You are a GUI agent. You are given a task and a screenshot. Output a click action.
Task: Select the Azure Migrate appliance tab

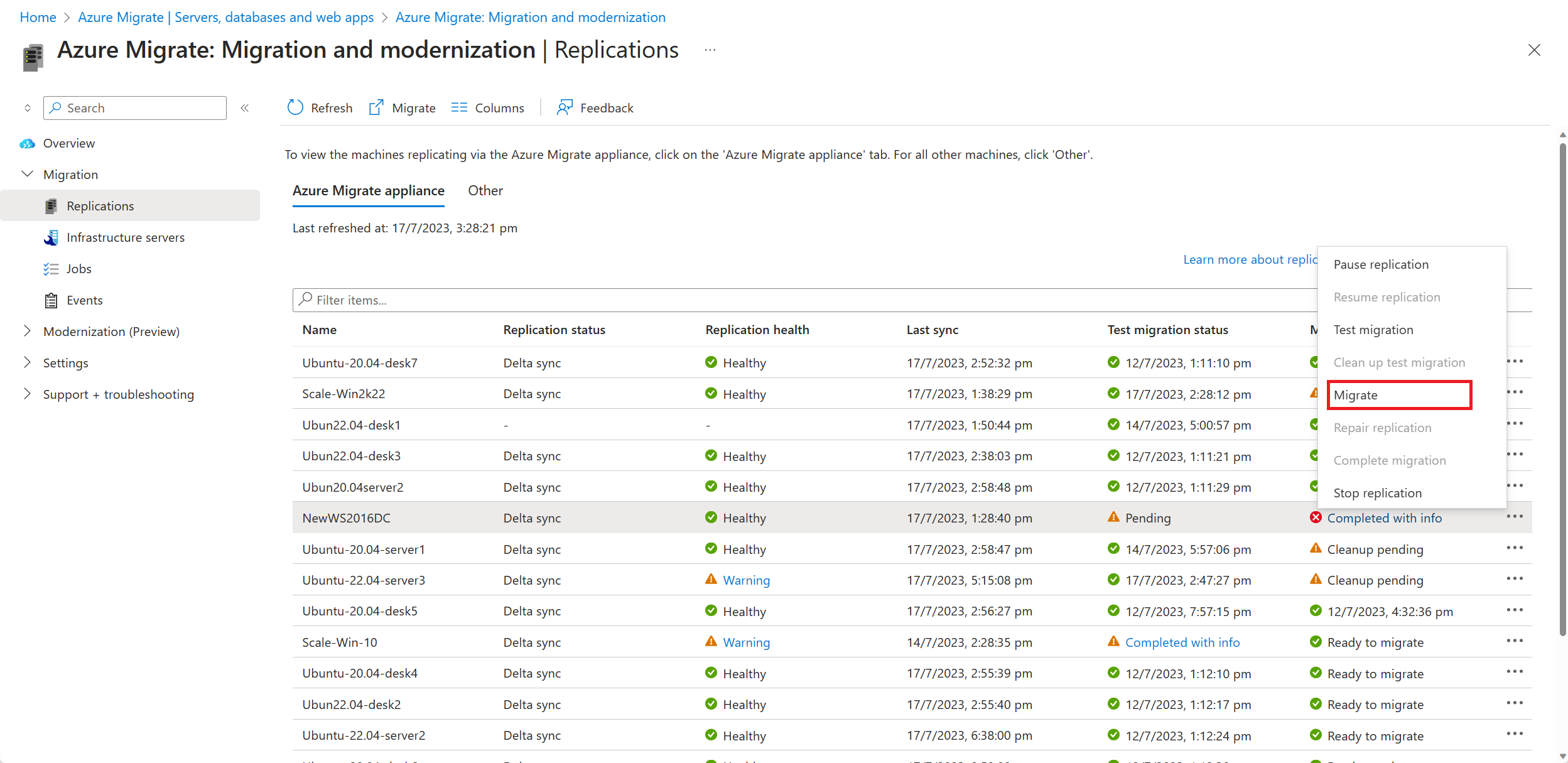click(367, 189)
